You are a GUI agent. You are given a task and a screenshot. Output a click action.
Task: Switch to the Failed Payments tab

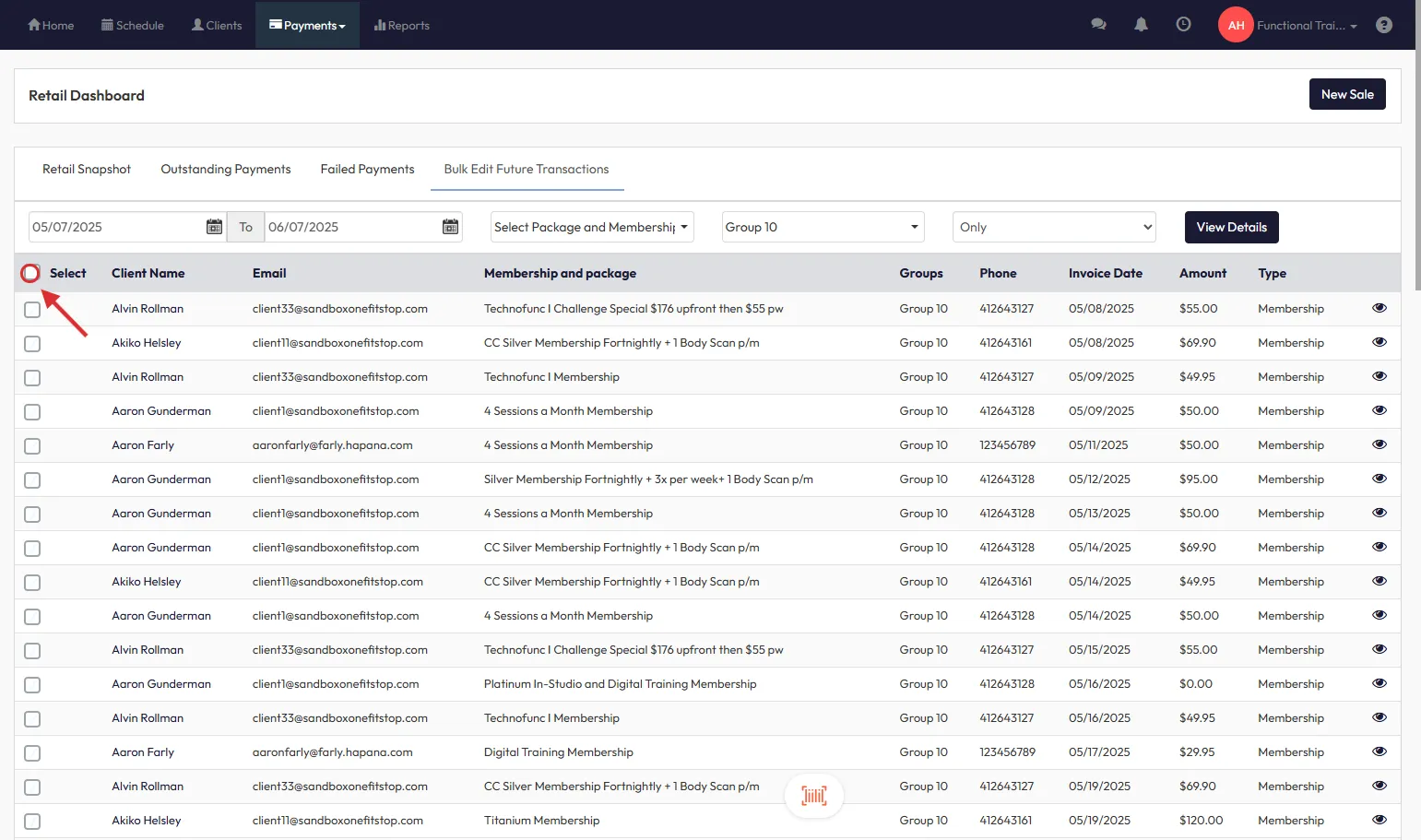point(367,169)
